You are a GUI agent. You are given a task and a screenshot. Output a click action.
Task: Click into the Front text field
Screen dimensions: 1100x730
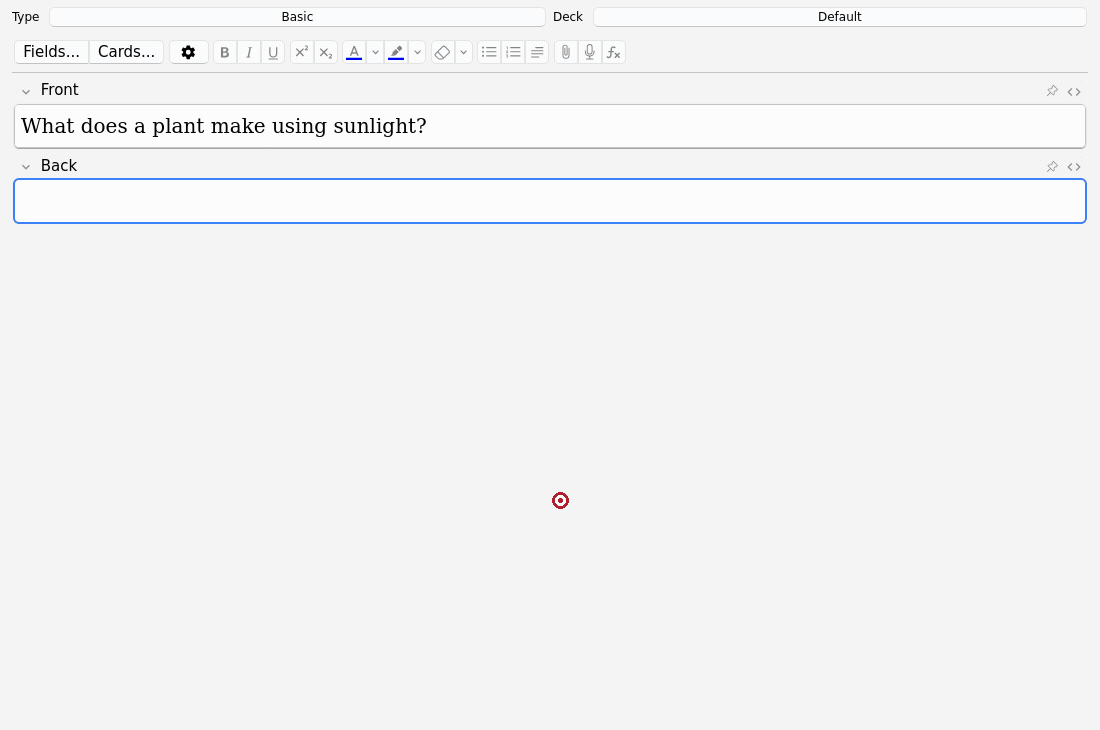pos(550,126)
